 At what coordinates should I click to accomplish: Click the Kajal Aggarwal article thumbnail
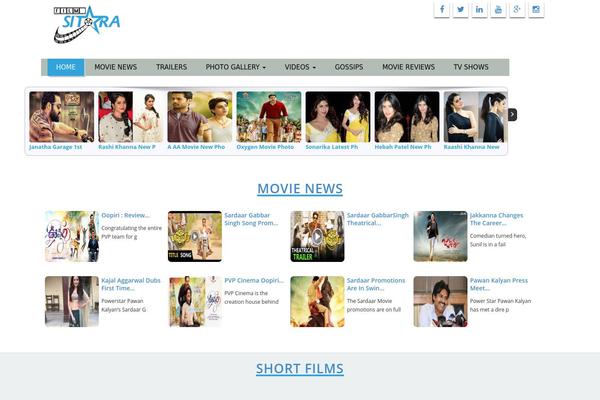coord(72,302)
